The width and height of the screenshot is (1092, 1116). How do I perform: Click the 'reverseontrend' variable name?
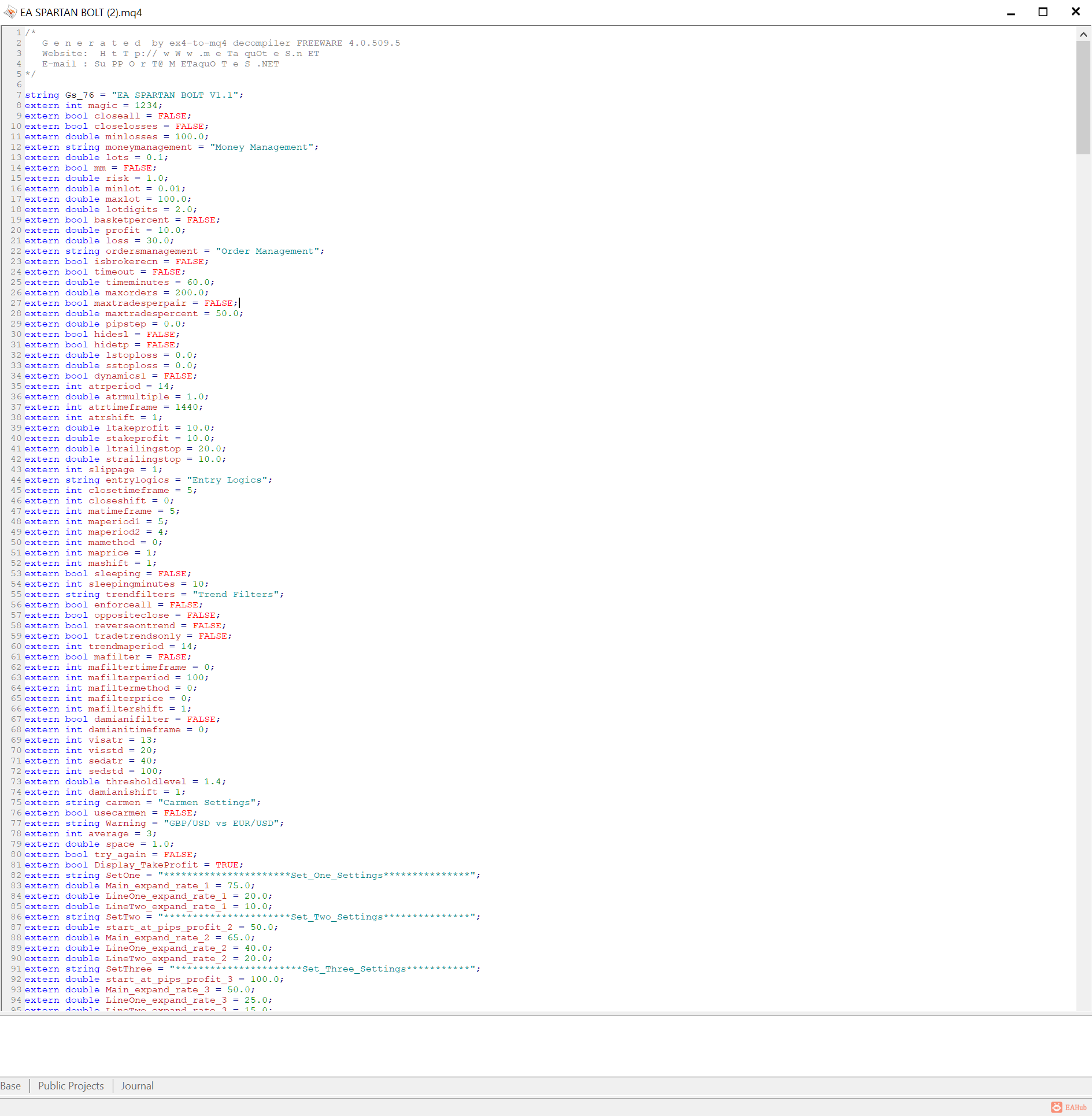pyautogui.click(x=135, y=626)
